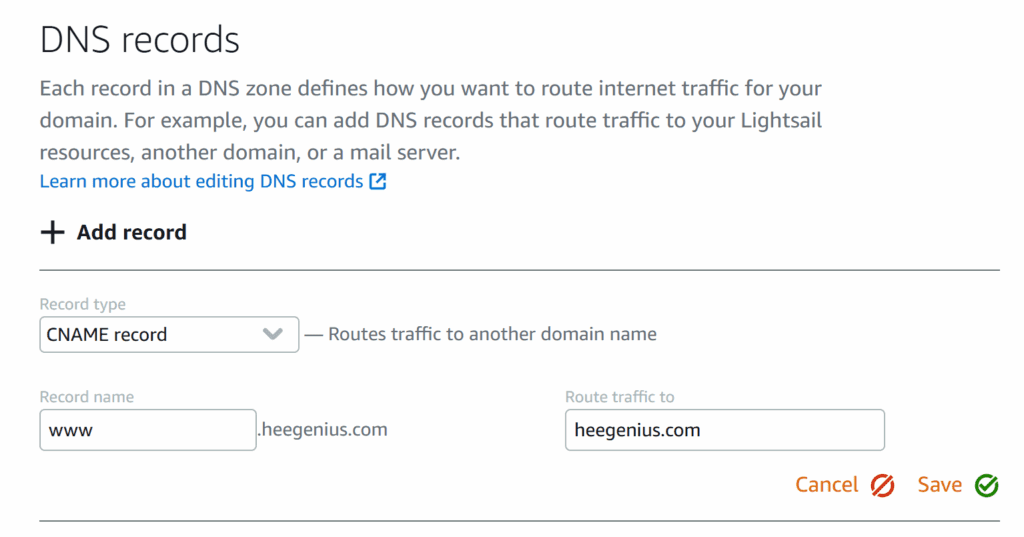The image size is (1024, 537).
Task: Click the DNS records heading
Action: point(140,40)
